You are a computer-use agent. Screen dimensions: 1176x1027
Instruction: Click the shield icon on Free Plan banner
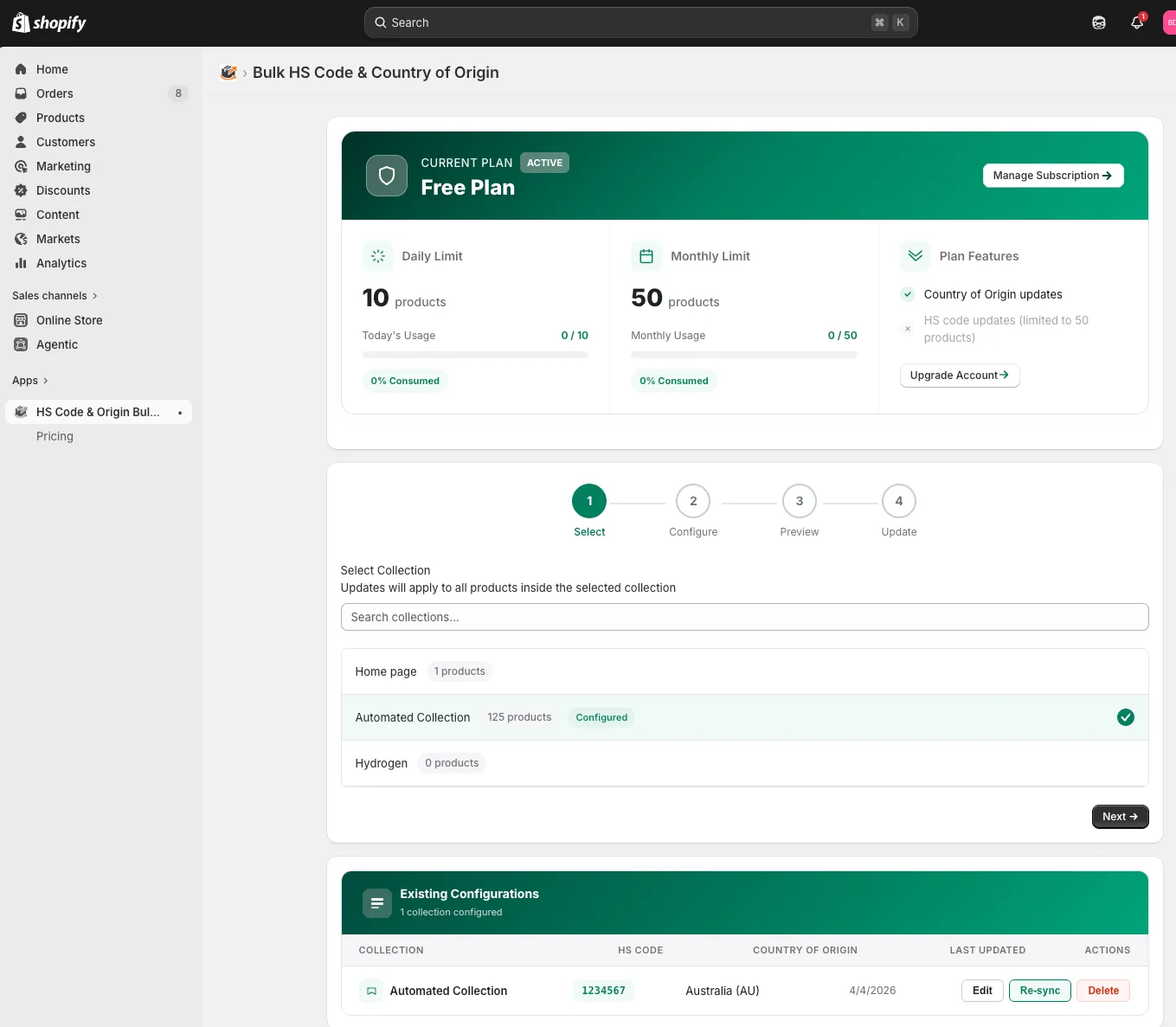pyautogui.click(x=387, y=176)
